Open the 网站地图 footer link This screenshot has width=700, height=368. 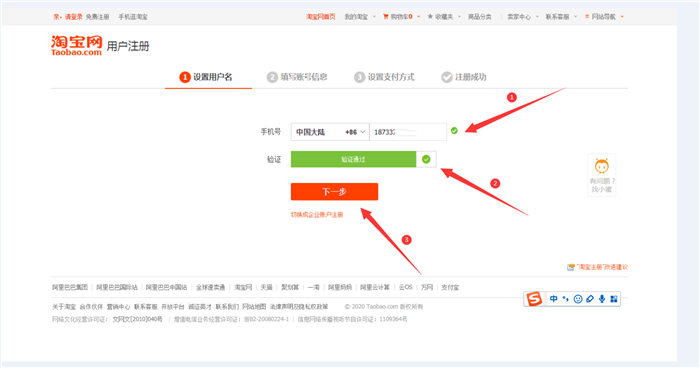click(254, 307)
